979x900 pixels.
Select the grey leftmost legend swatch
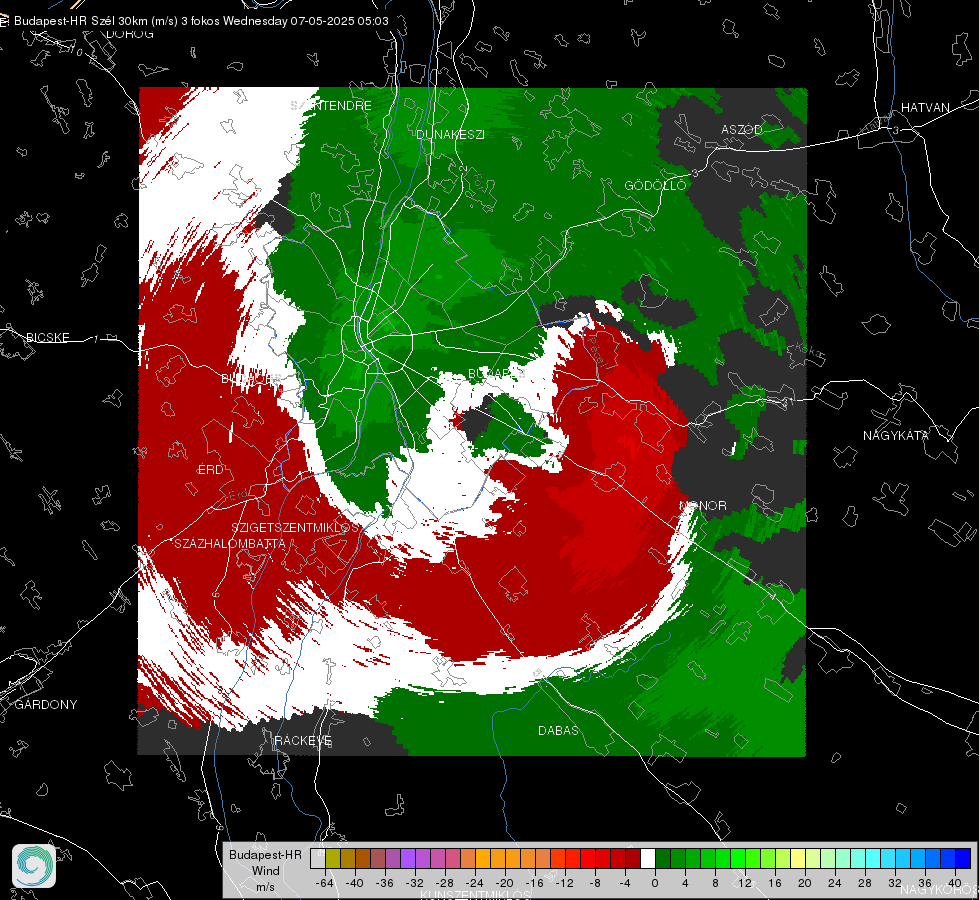coord(318,858)
